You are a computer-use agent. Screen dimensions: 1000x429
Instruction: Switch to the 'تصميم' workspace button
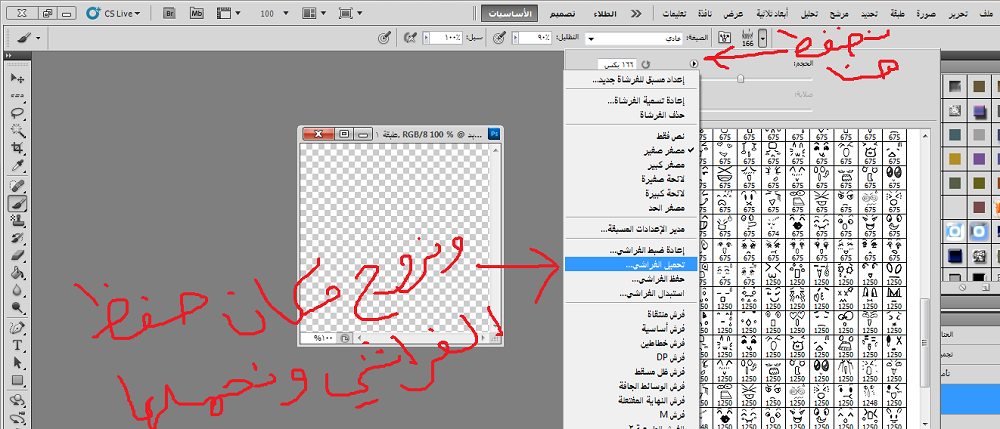[566, 13]
